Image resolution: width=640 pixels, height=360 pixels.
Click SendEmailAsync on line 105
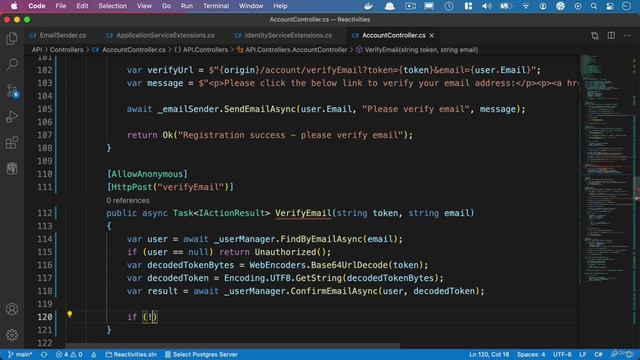click(x=260, y=109)
